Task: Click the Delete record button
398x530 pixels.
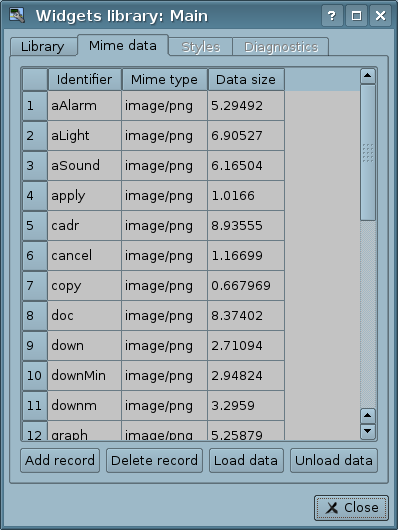Action: click(x=155, y=460)
